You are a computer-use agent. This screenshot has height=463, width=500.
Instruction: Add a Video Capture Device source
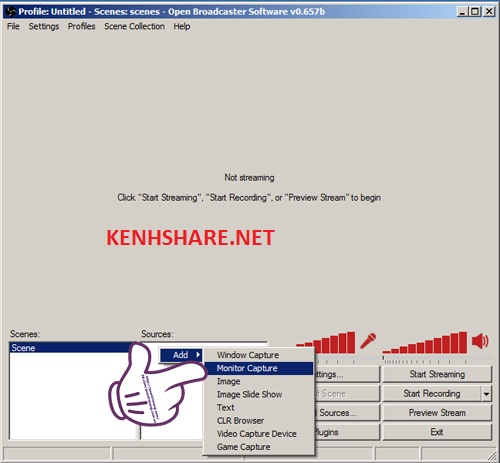tap(259, 434)
